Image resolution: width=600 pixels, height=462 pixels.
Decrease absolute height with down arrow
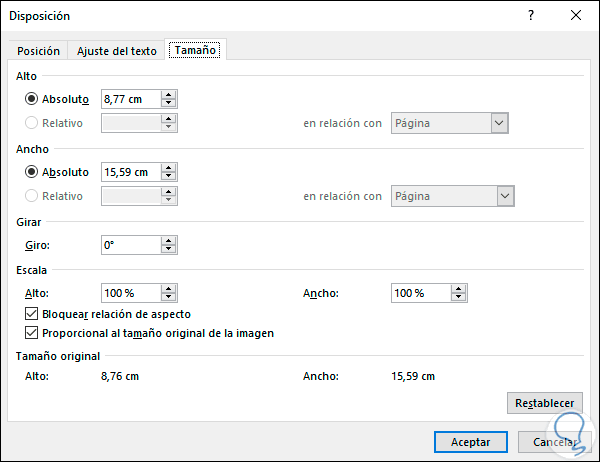tap(168, 104)
